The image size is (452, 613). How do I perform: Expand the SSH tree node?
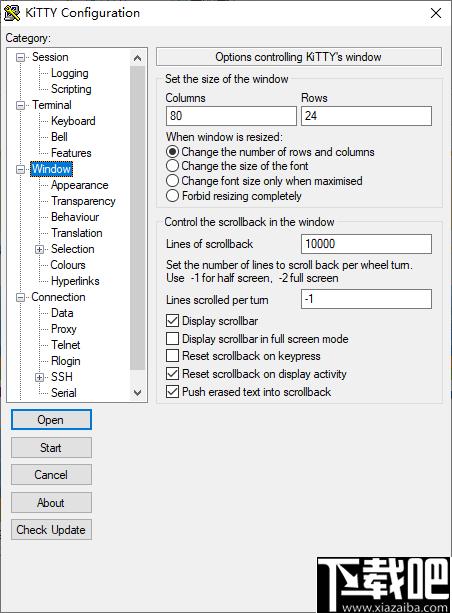click(x=39, y=377)
